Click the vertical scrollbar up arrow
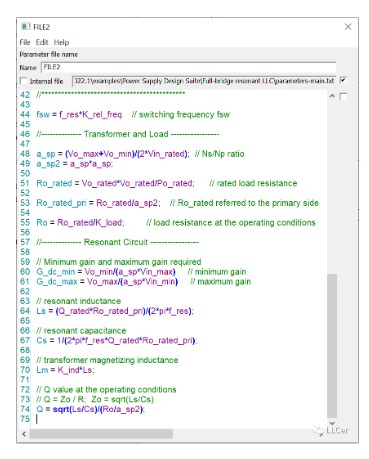Viewport: 369px width, 459px height. 332,96
